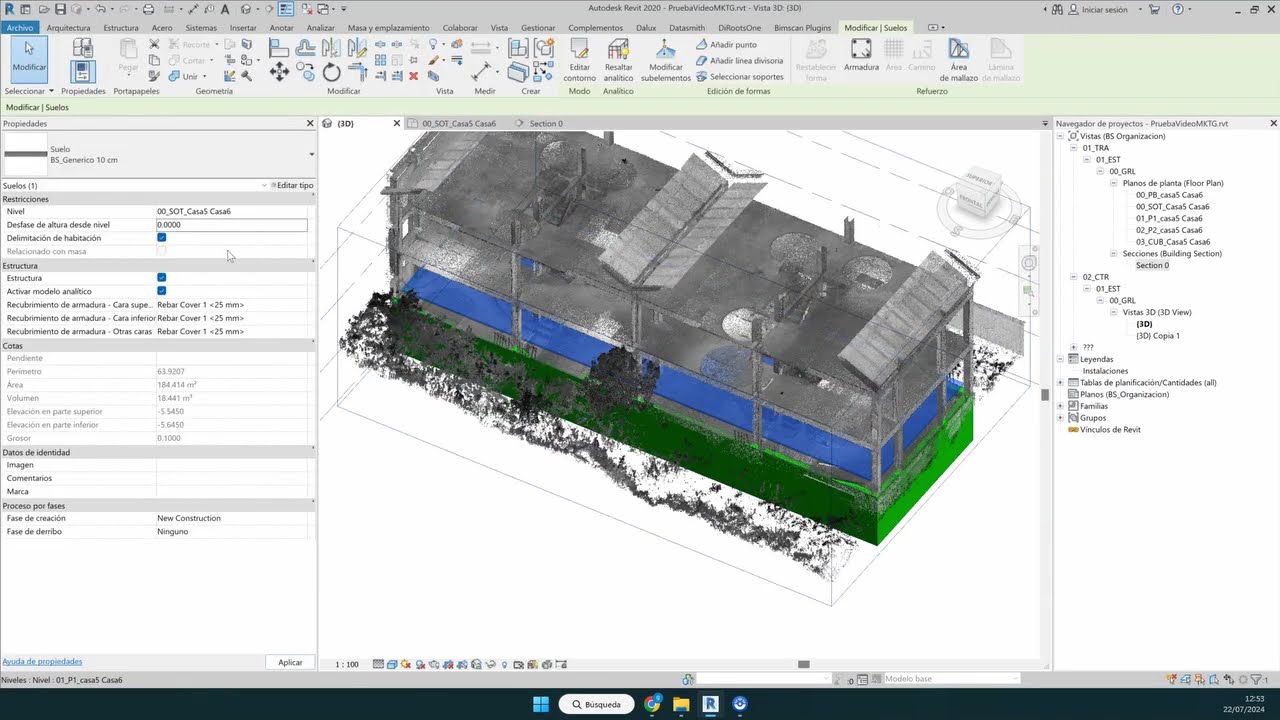Image resolution: width=1280 pixels, height=720 pixels.
Task: Click the 3D view horizontal scrollbar thumb
Action: point(803,664)
